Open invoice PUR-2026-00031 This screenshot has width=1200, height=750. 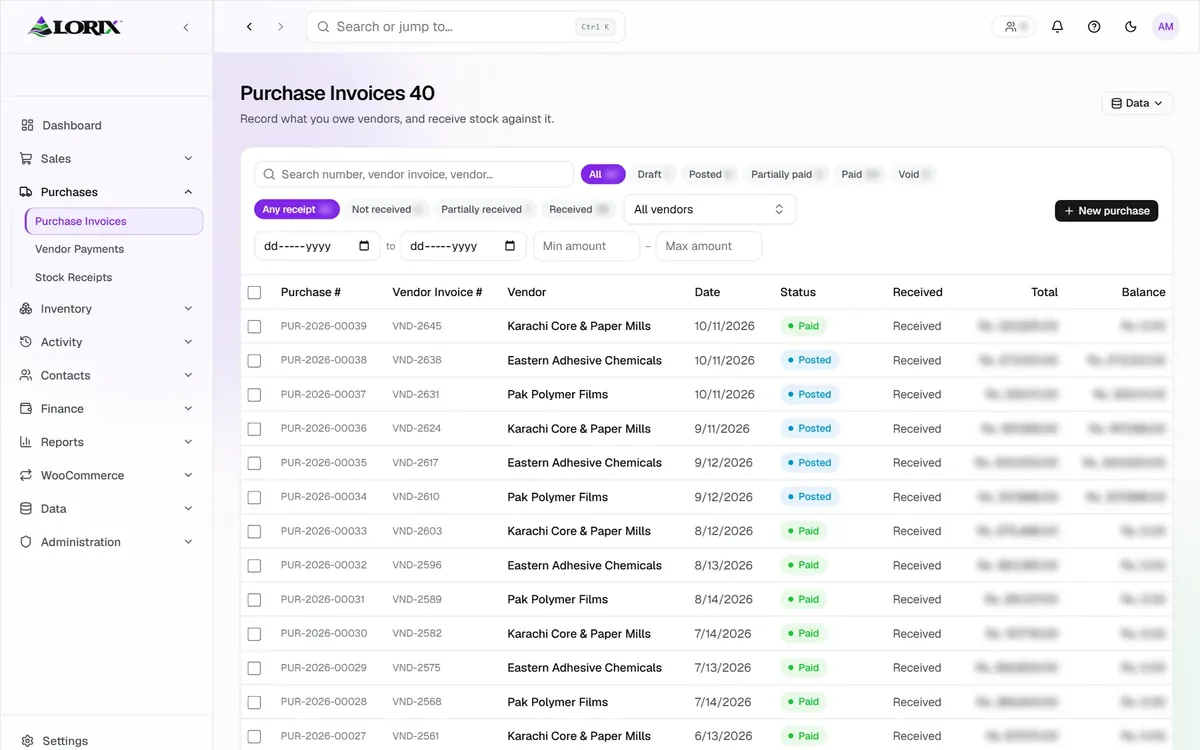coord(324,599)
